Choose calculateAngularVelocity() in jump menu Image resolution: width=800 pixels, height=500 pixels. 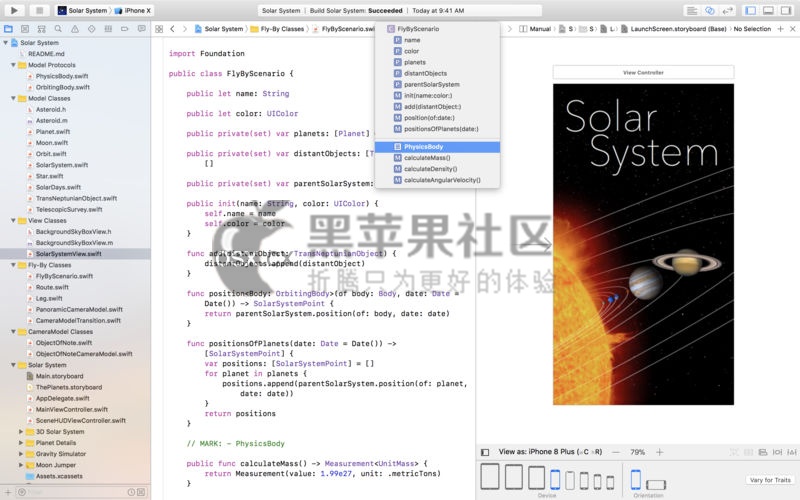pyautogui.click(x=437, y=180)
